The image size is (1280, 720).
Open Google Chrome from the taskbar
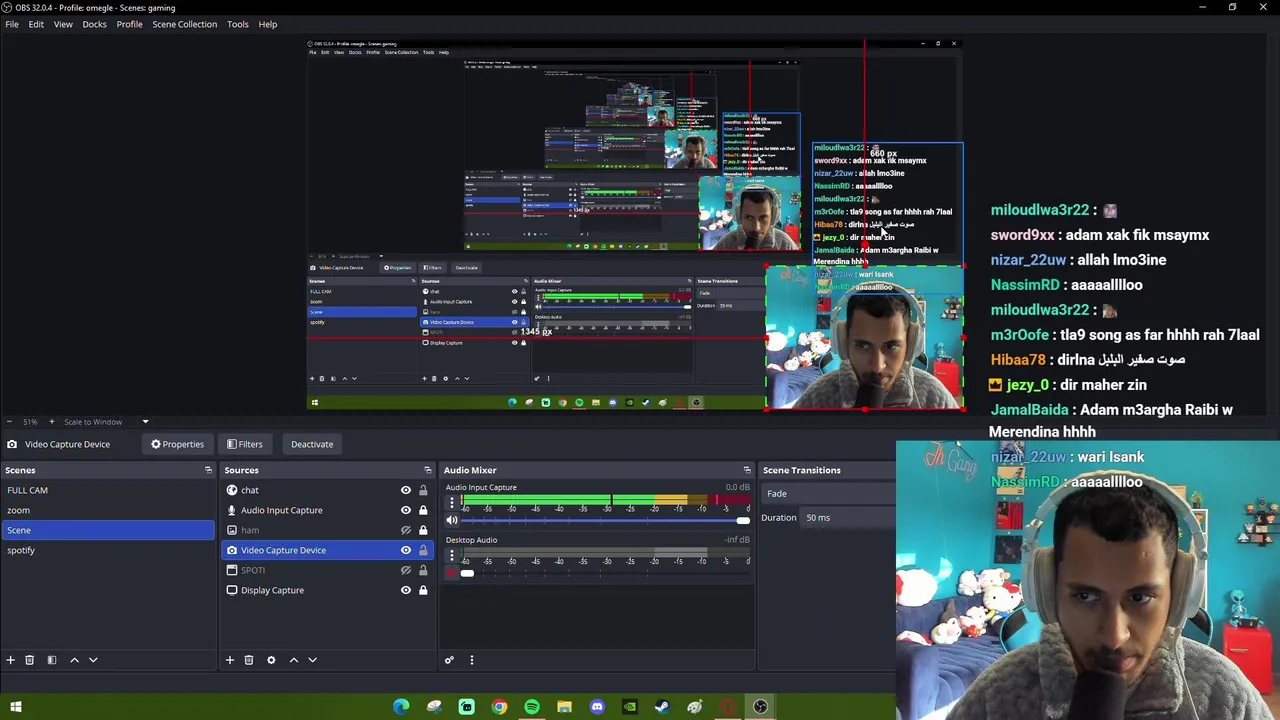pos(499,707)
